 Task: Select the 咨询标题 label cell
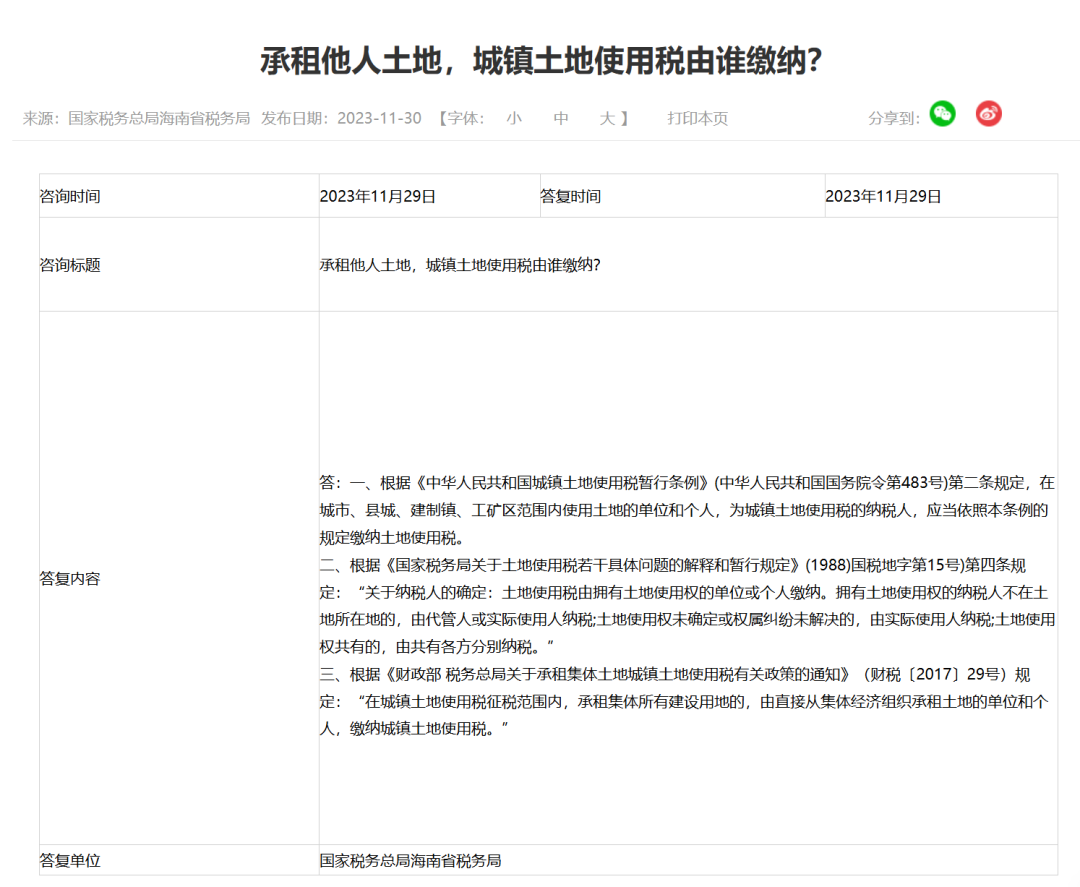coord(70,265)
